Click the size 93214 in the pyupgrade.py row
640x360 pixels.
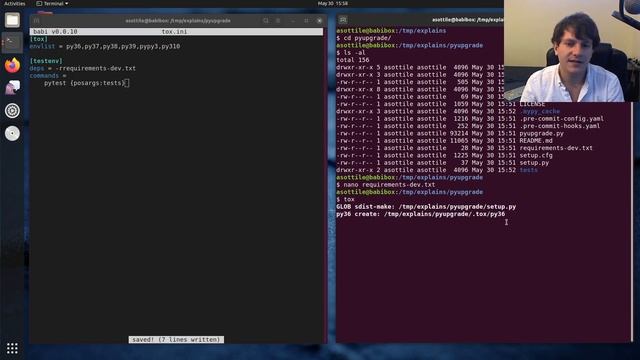(459, 133)
